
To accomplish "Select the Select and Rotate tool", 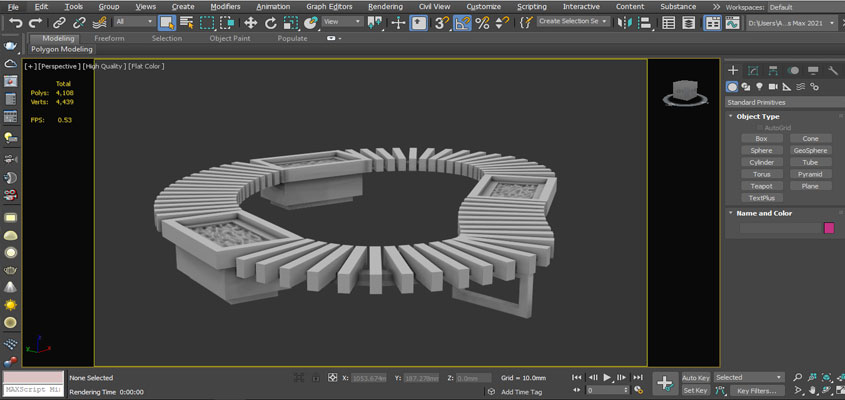I will pos(271,23).
